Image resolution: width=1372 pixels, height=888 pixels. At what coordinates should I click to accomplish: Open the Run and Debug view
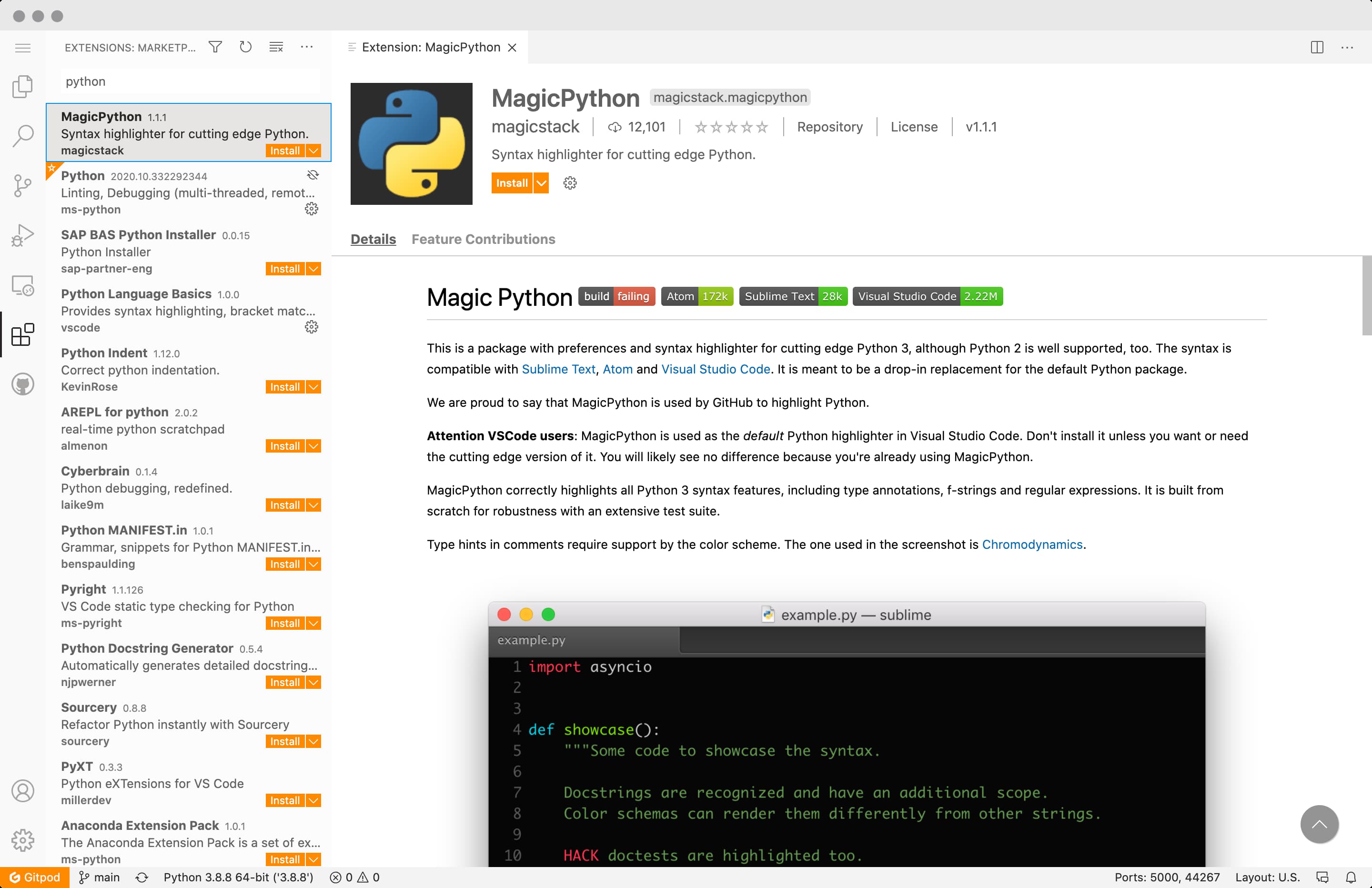(22, 235)
